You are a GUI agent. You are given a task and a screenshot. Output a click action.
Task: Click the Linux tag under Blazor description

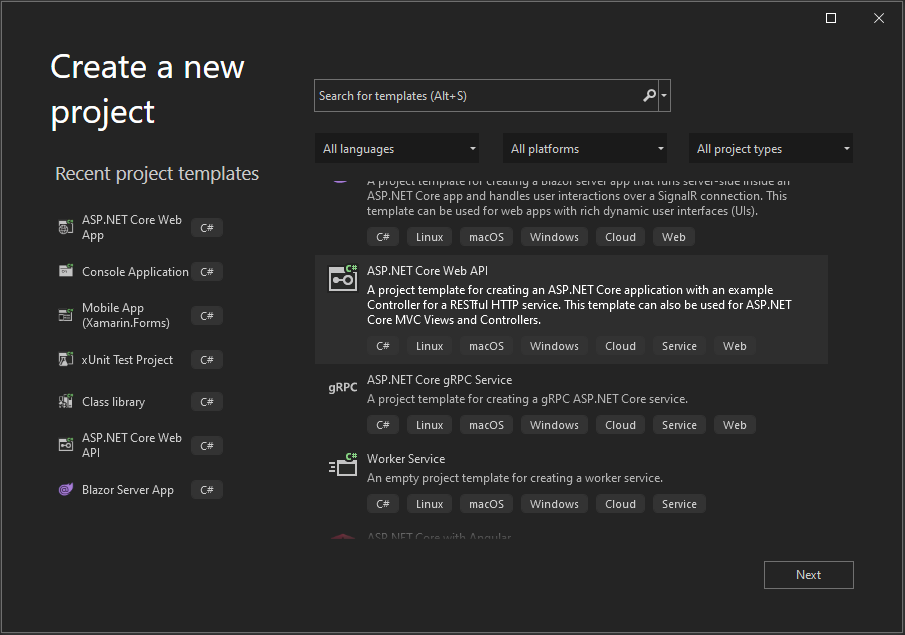tap(429, 237)
